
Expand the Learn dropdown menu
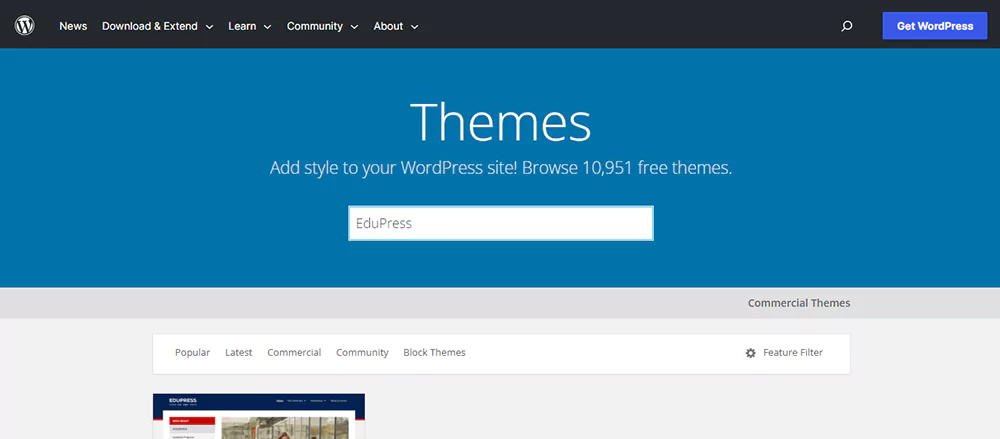(250, 26)
